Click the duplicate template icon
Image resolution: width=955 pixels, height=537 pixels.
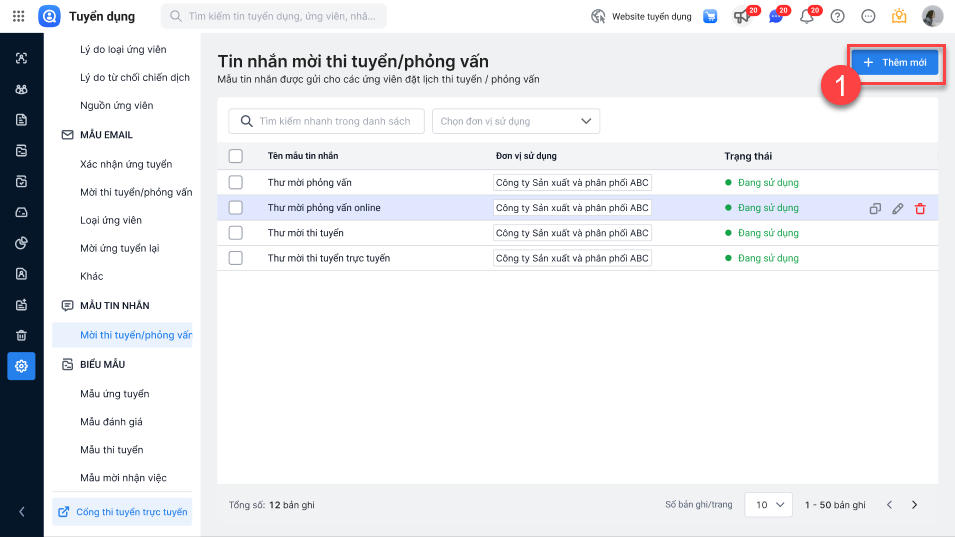[x=875, y=208]
